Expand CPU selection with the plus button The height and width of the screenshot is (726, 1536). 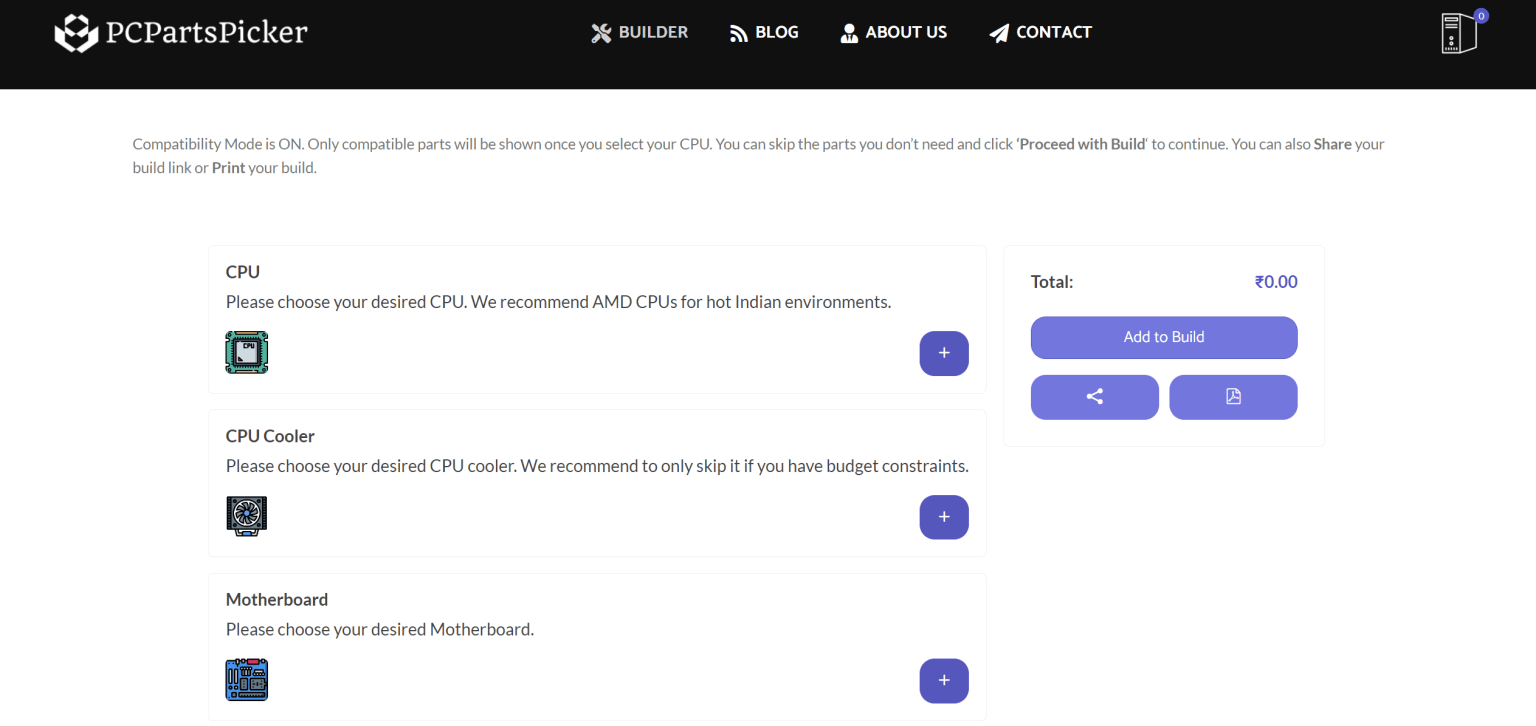(x=943, y=353)
